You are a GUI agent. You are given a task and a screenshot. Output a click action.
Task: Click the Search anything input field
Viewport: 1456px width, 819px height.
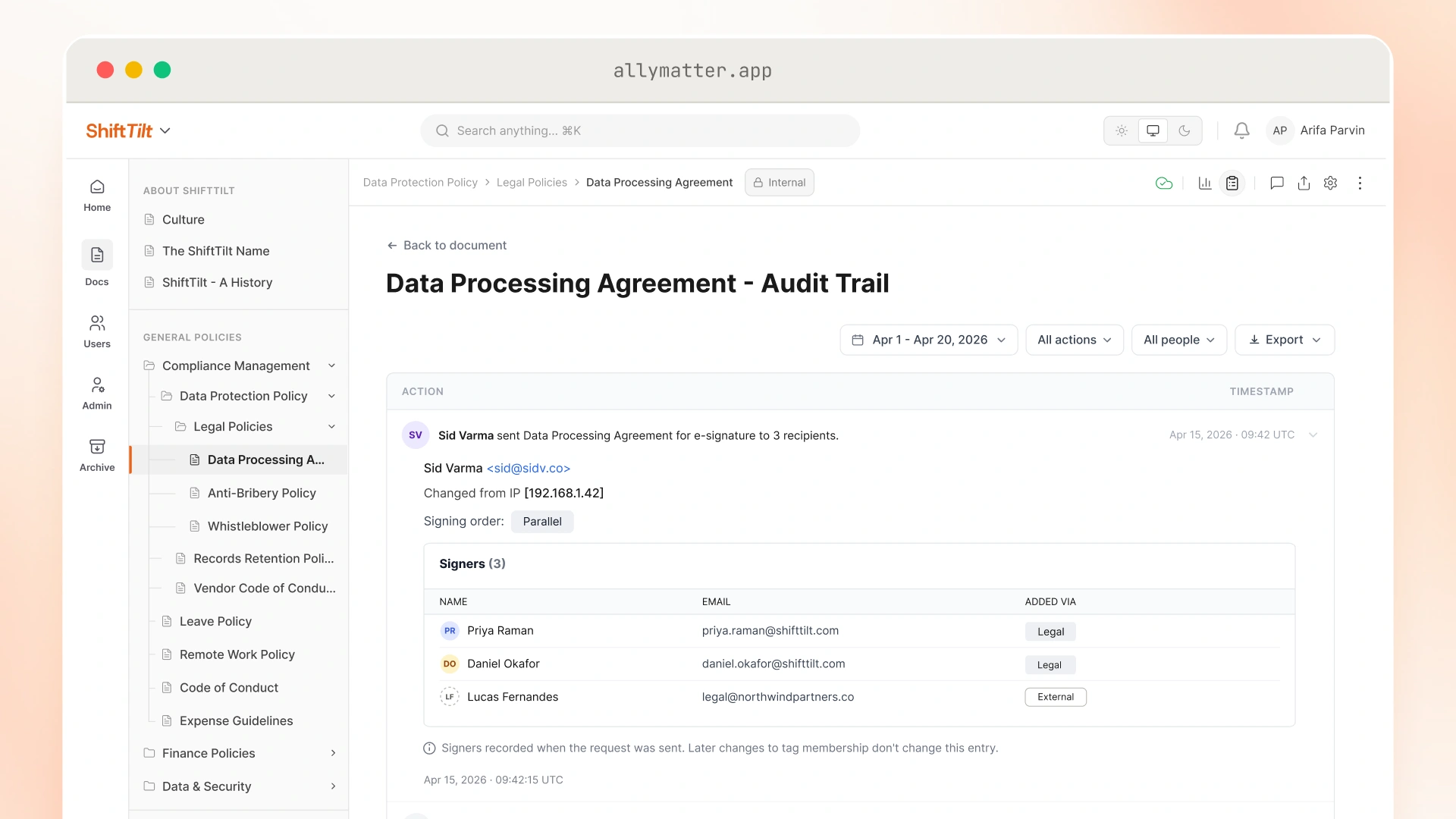click(640, 130)
